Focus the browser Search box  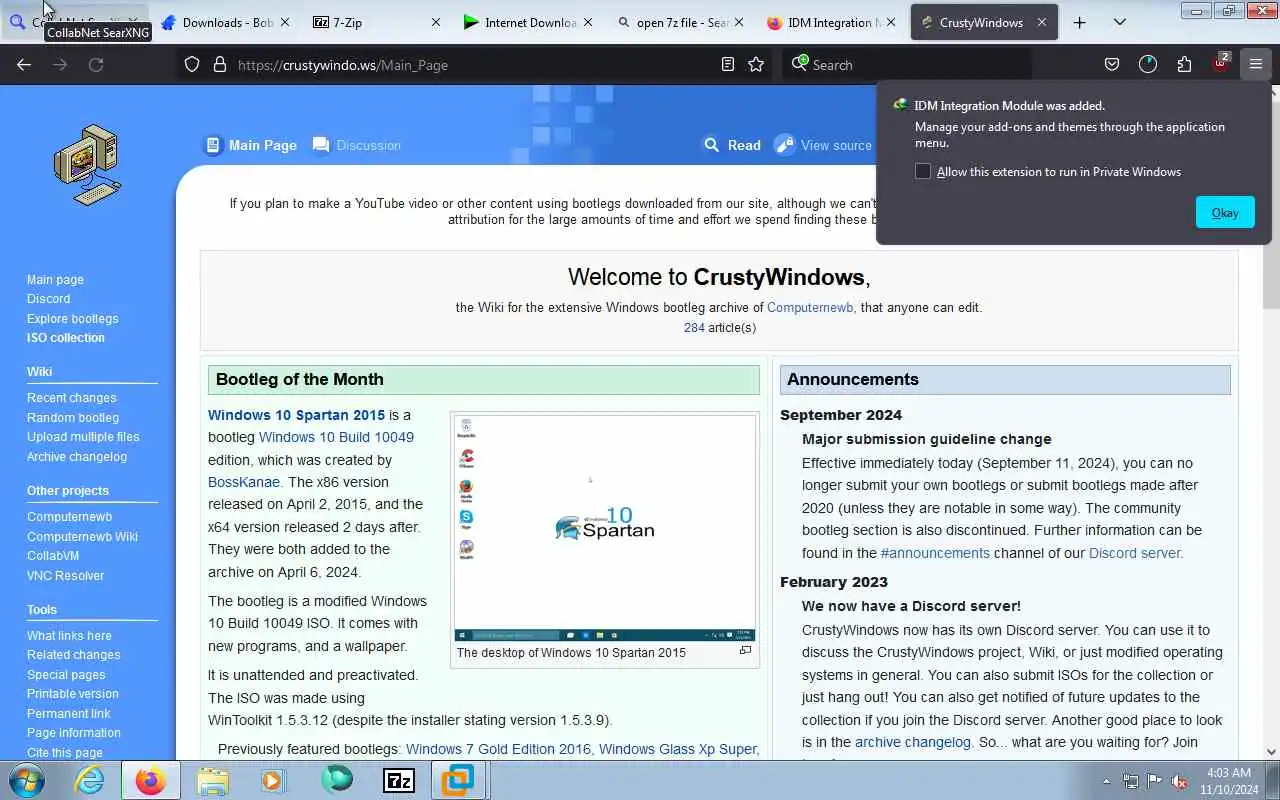[x=905, y=65]
